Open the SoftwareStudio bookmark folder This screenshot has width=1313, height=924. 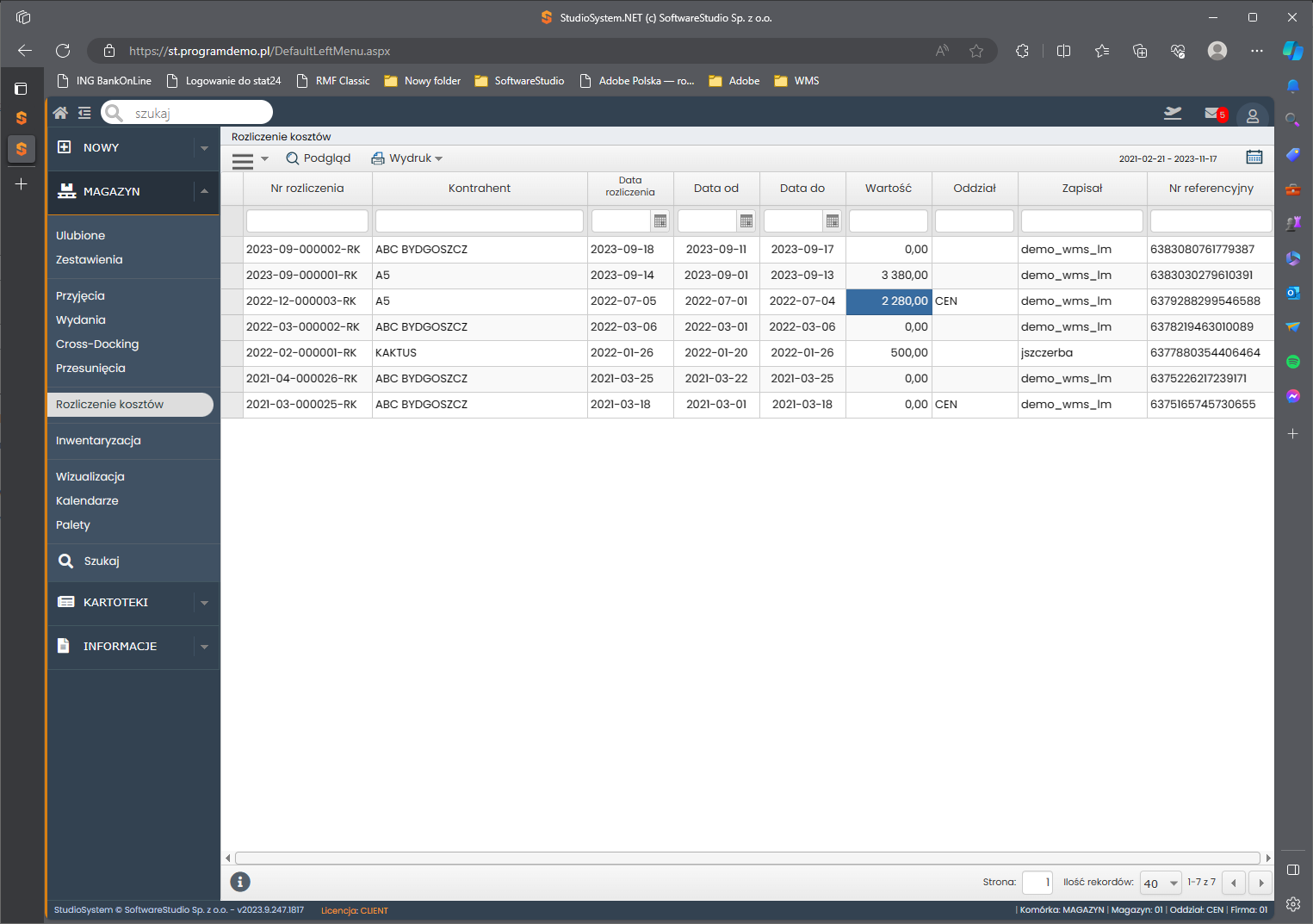click(x=520, y=81)
